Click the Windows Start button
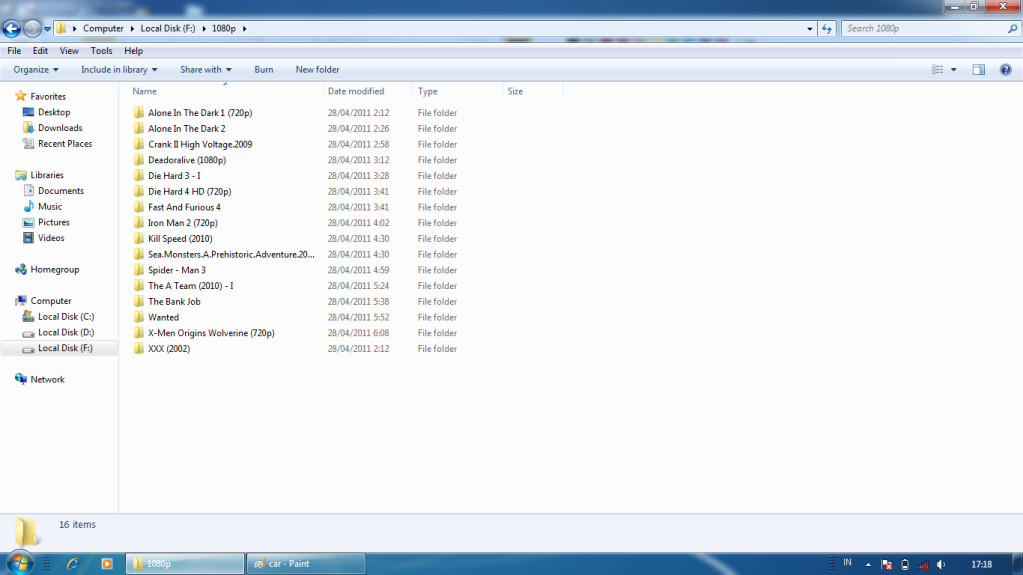The image size is (1023, 575). 19,563
